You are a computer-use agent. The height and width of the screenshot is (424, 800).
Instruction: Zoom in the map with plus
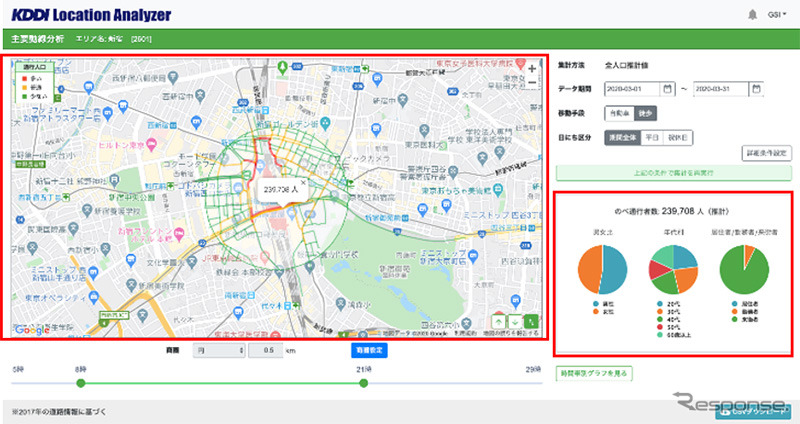coord(532,68)
